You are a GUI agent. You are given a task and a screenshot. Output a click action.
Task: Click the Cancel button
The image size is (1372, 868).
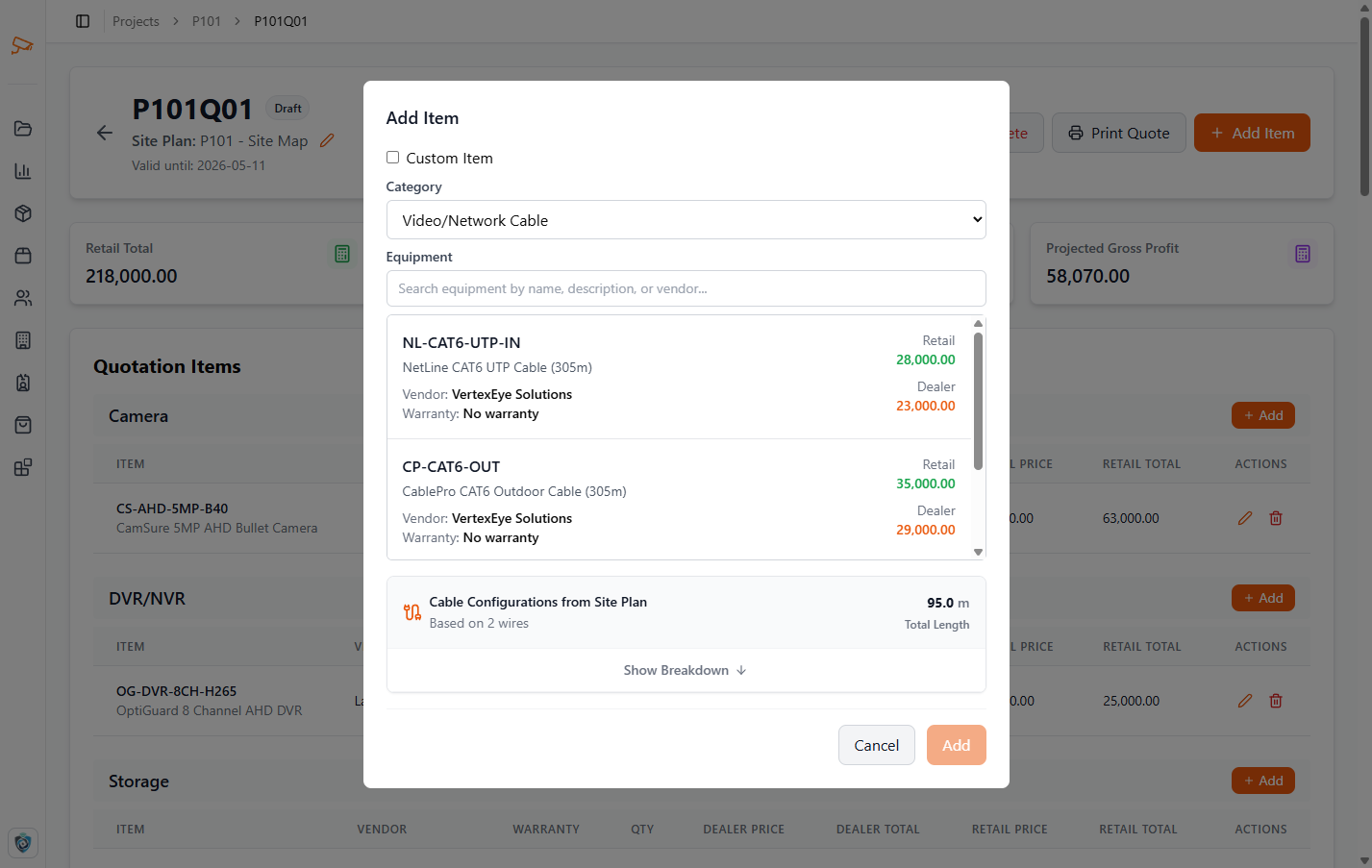876,745
